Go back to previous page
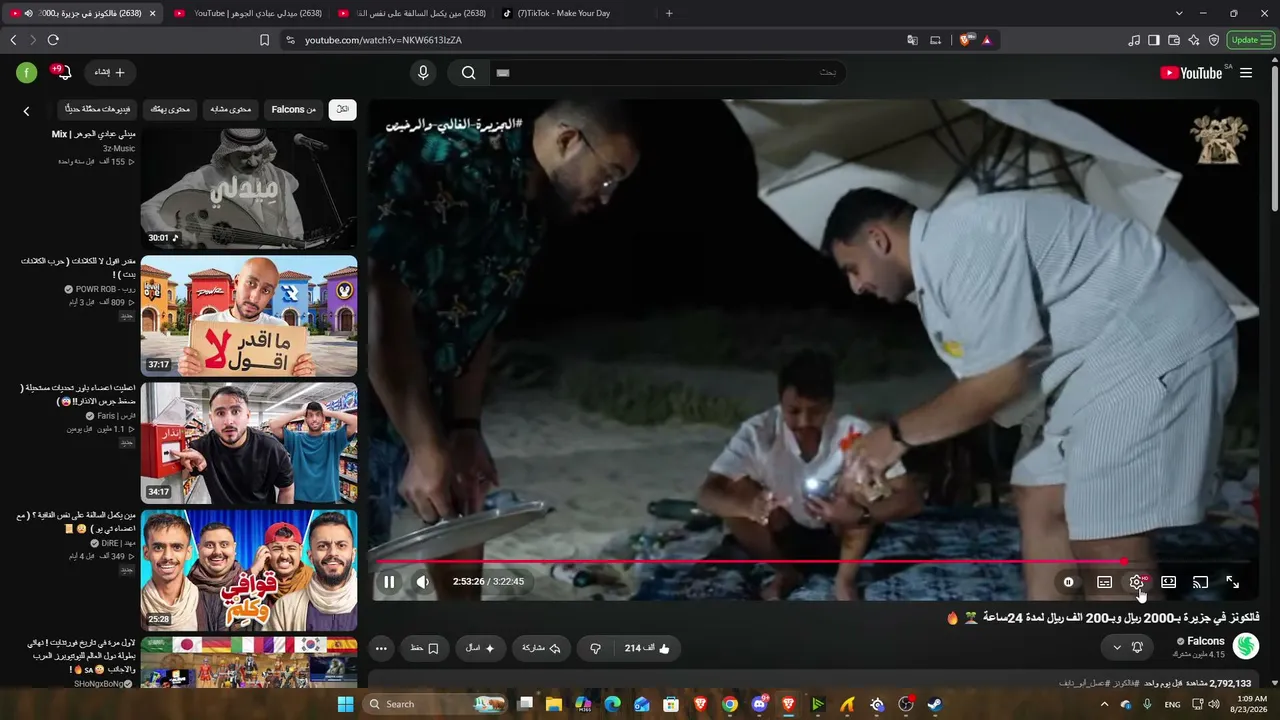The width and height of the screenshot is (1280, 720). pos(13,40)
